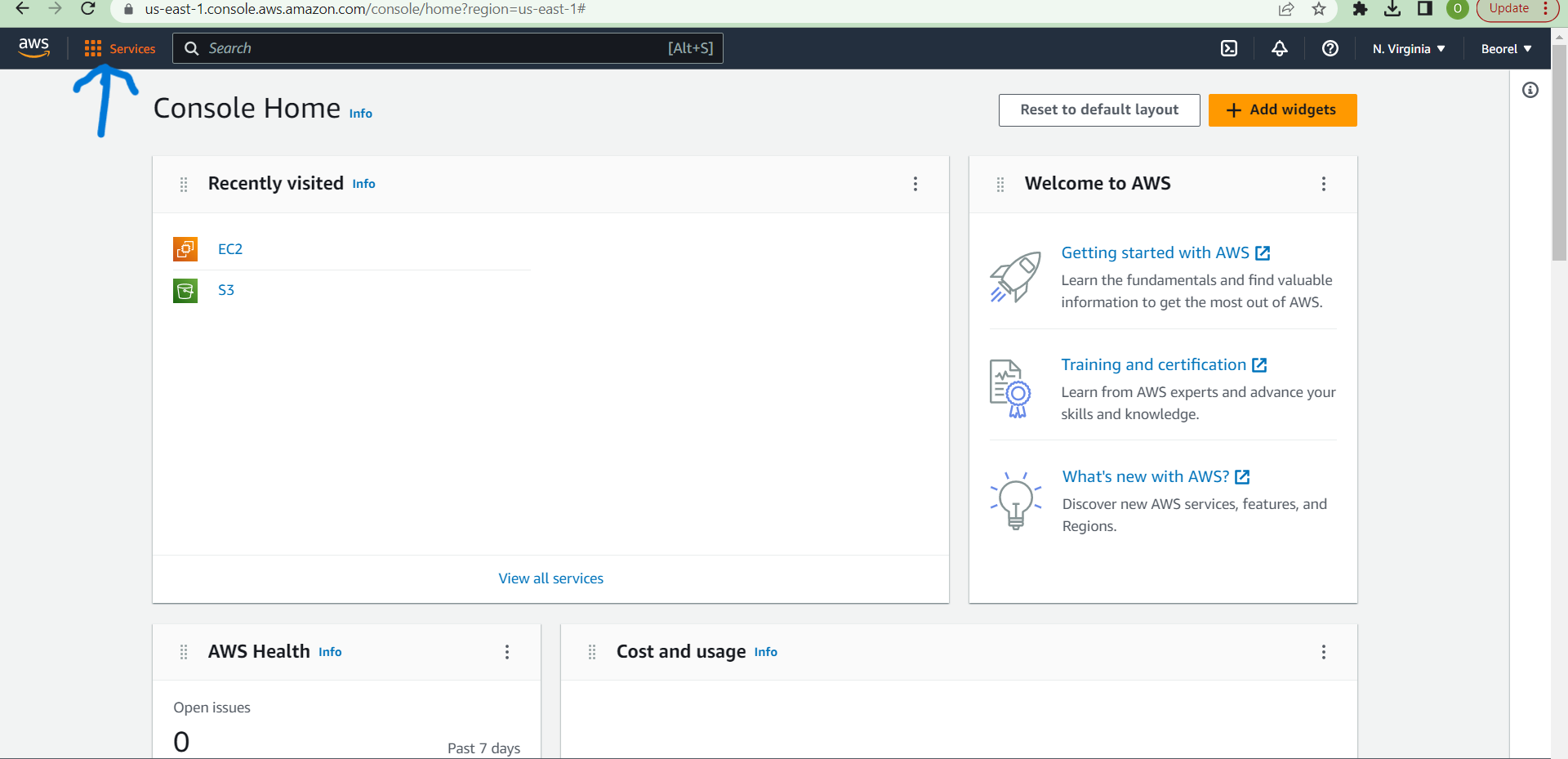Click the Add widgets button
This screenshot has height=759, width=1568.
click(1282, 110)
